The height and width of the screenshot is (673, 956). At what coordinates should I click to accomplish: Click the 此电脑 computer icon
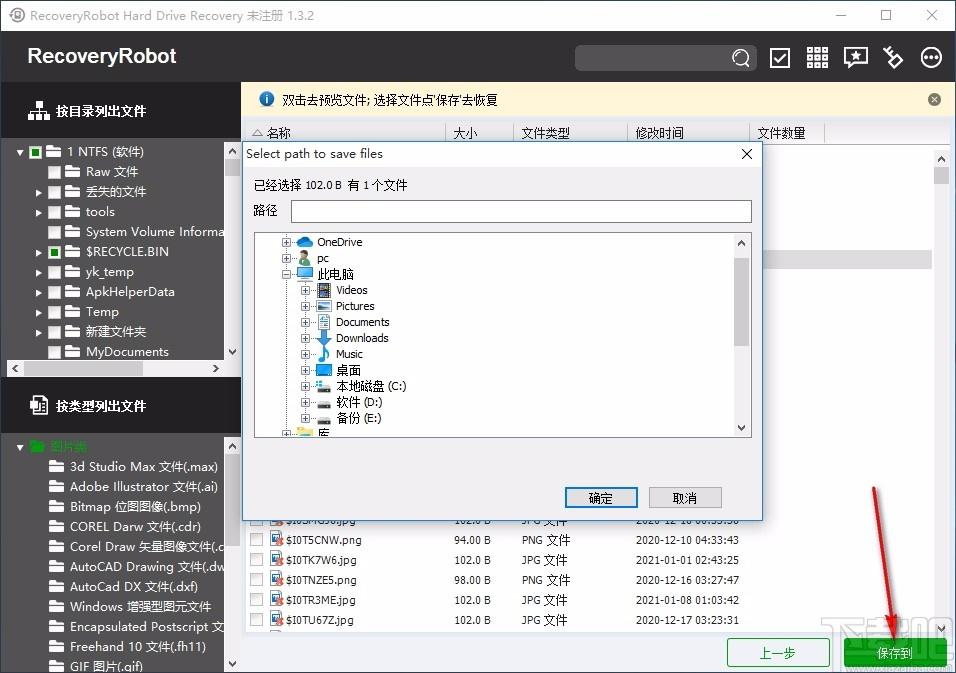(305, 274)
